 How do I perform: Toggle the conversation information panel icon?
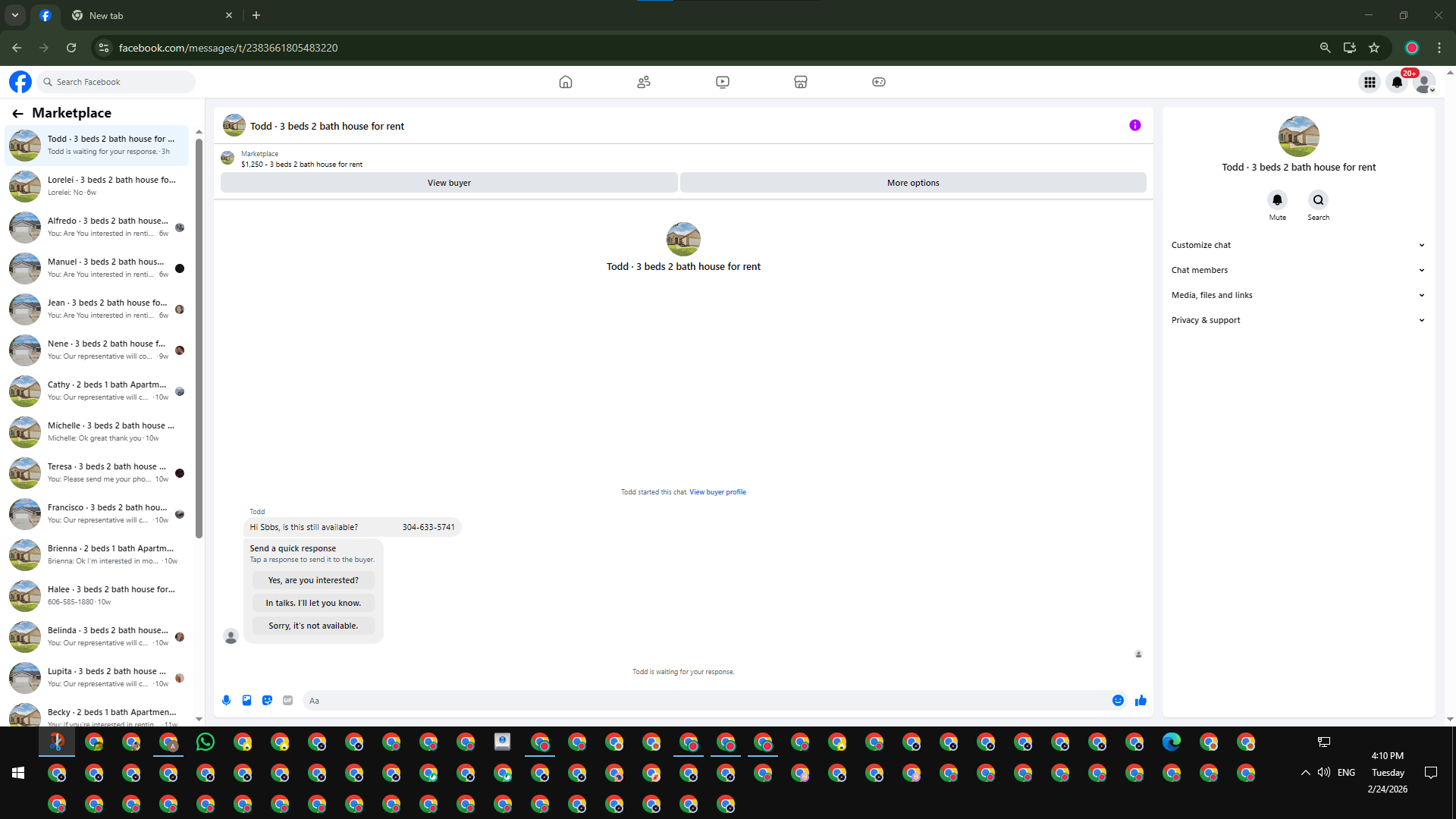click(1134, 126)
